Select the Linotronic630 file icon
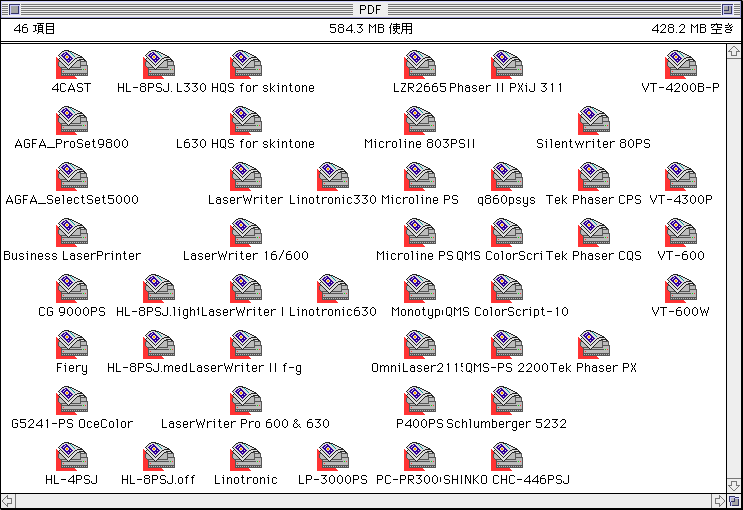The image size is (743, 510). pyautogui.click(x=333, y=288)
